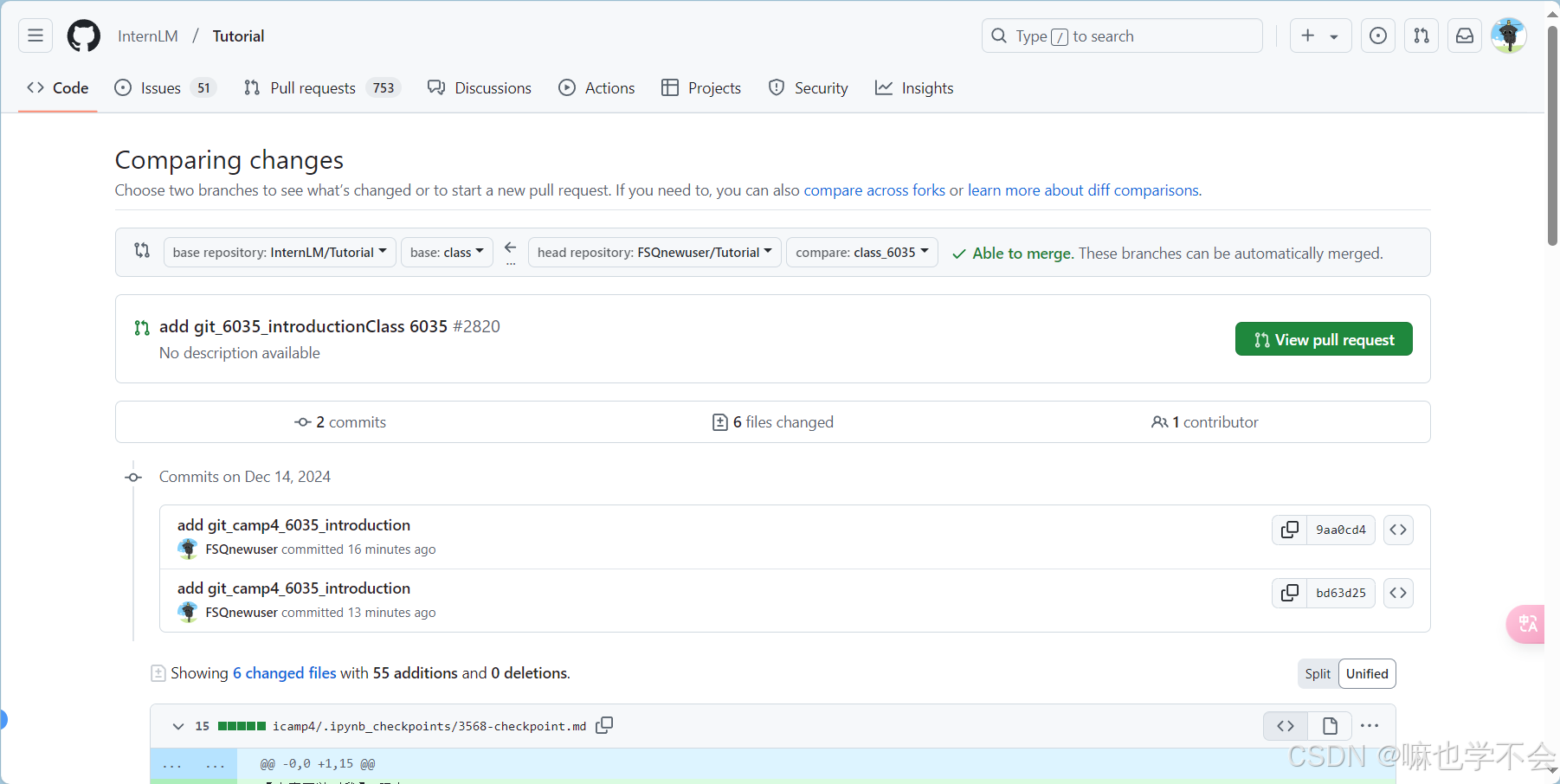Switch to the Pull requests tab

322,88
